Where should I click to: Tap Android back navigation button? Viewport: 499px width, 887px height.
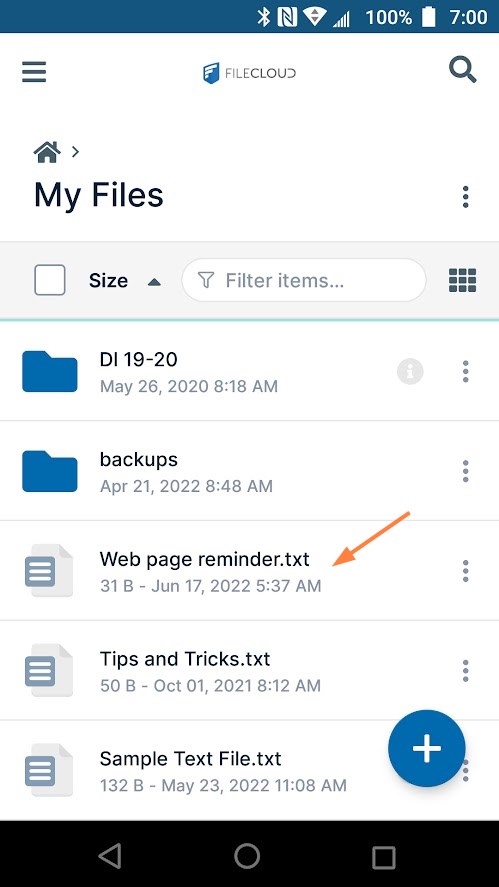(110, 855)
